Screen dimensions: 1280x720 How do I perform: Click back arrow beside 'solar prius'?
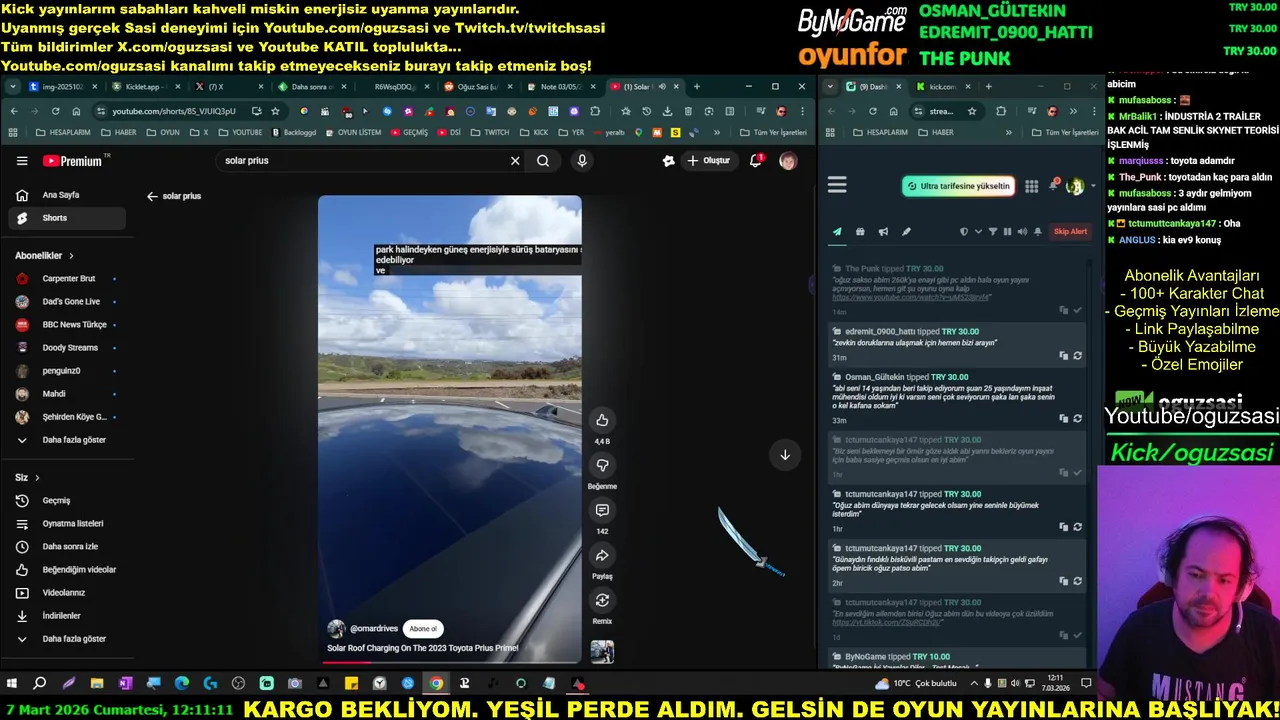tap(152, 197)
